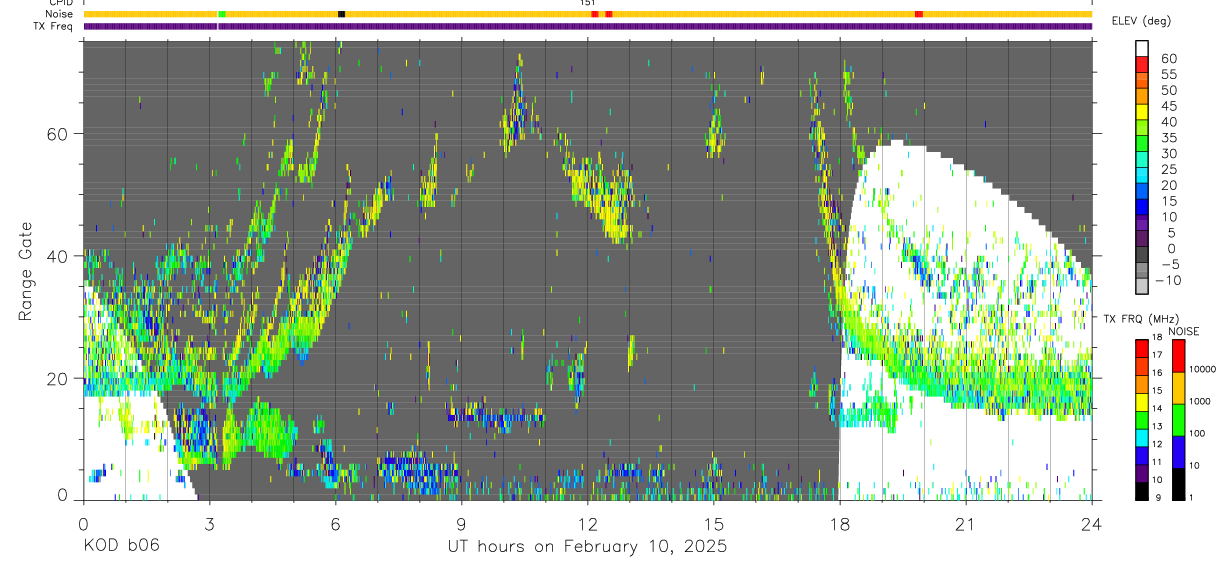Click the 10000 label on NOISE scale

pos(1202,369)
